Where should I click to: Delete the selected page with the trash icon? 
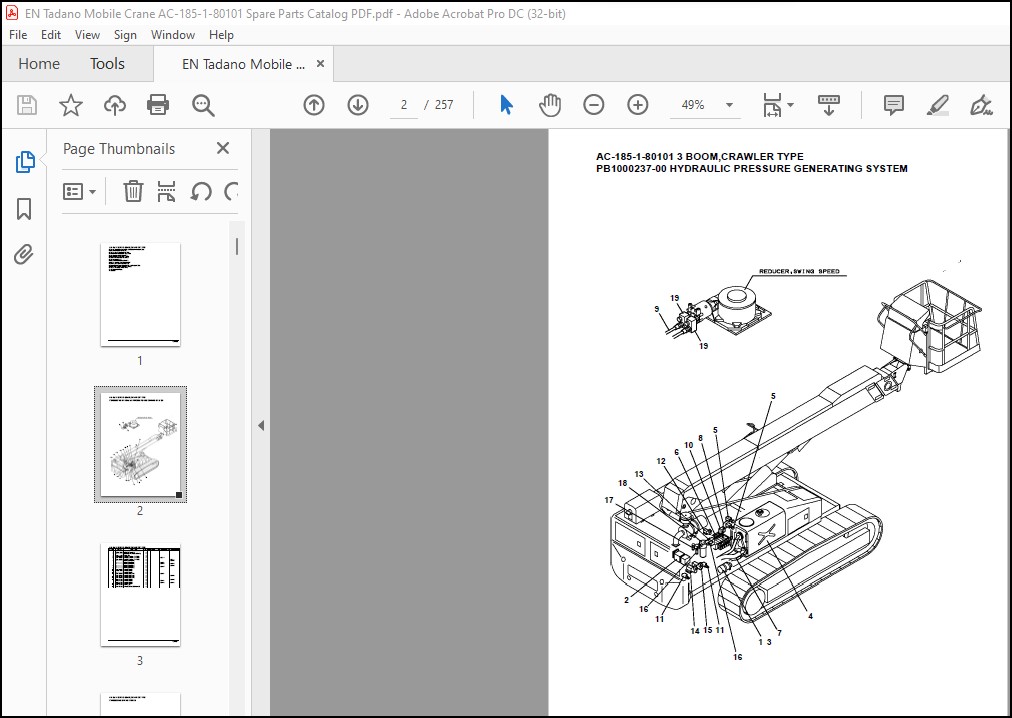[133, 191]
